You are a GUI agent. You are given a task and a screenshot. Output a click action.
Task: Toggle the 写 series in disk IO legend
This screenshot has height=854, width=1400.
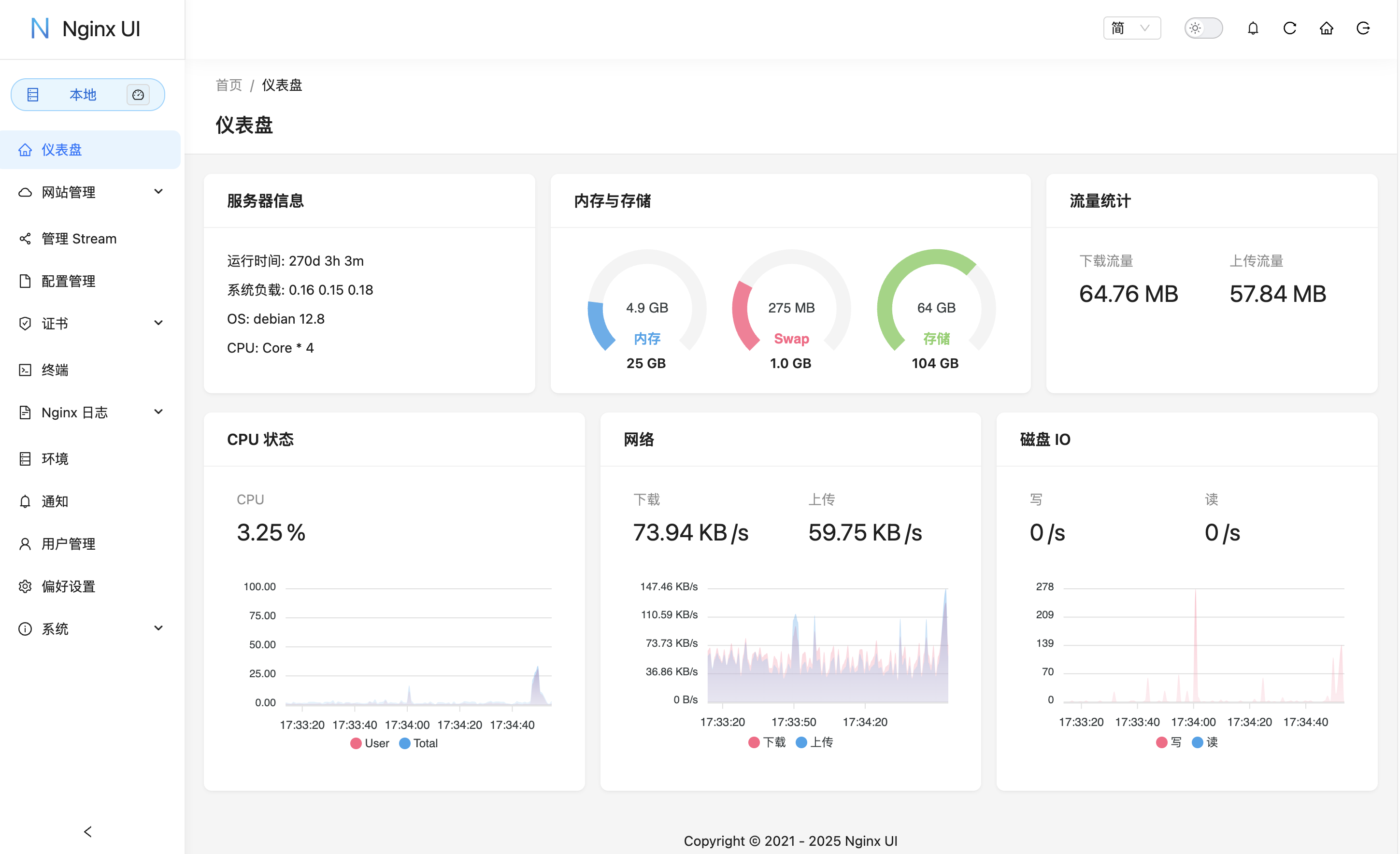[1169, 742]
